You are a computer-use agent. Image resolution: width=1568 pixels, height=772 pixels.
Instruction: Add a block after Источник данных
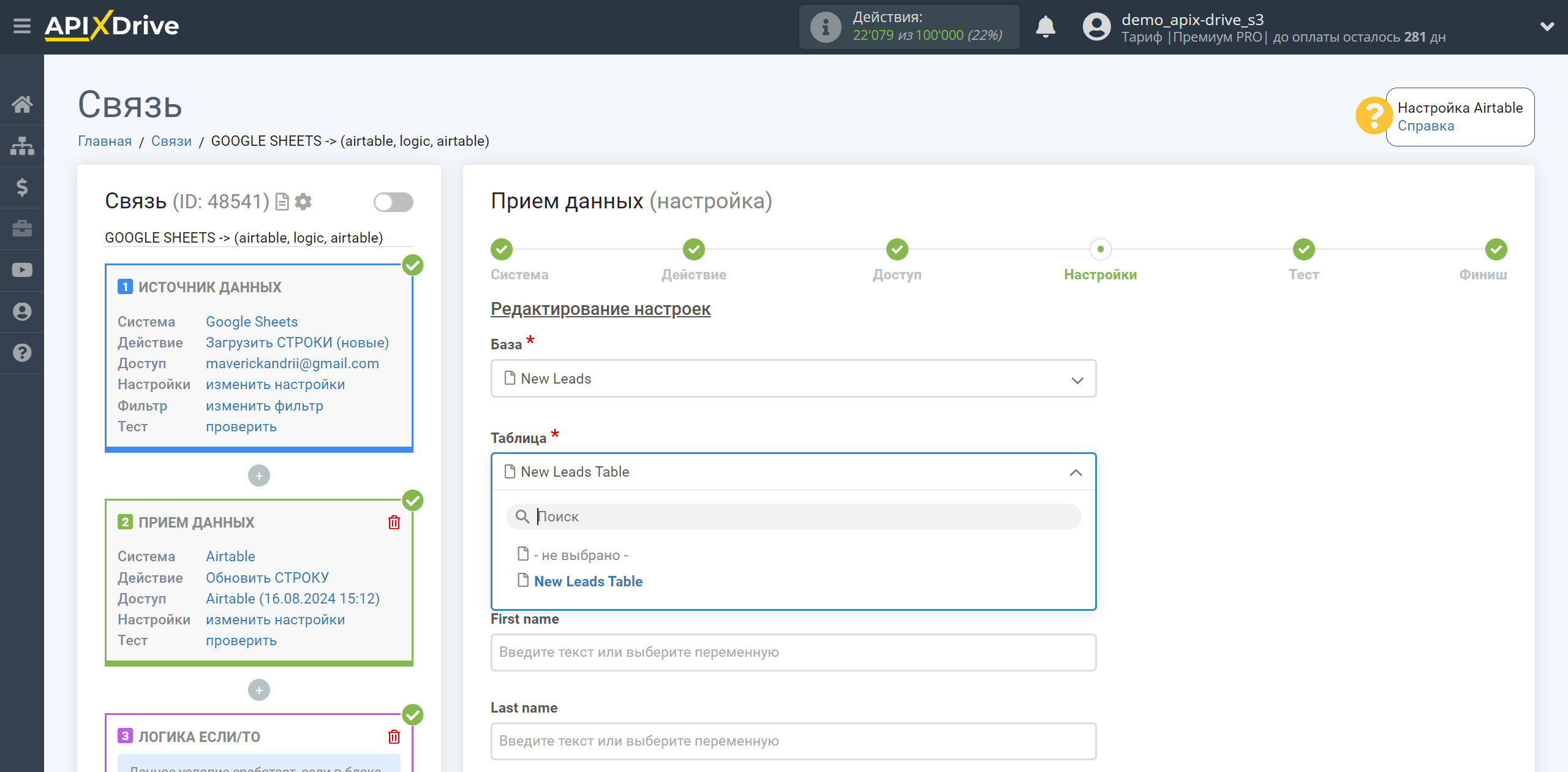(259, 475)
